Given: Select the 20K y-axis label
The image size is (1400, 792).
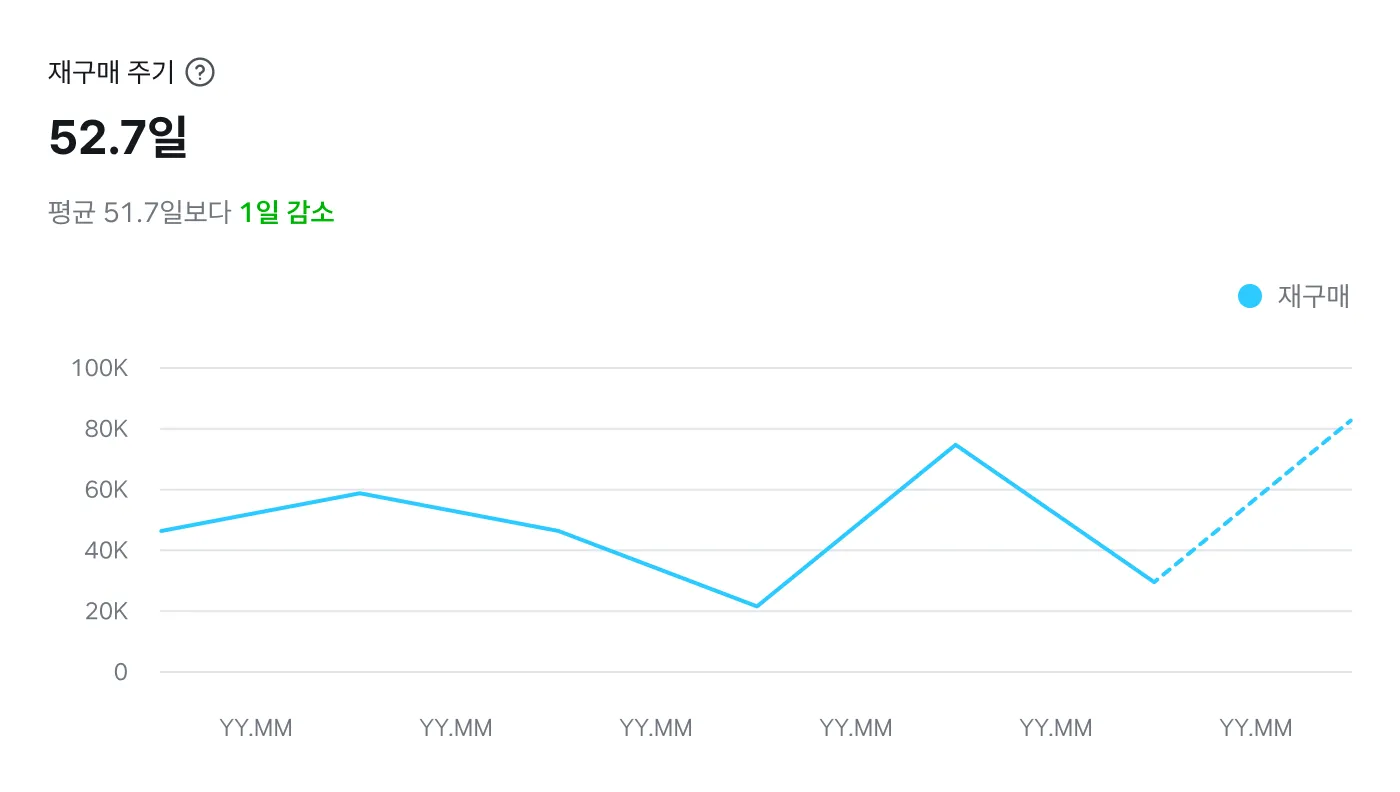Looking at the screenshot, I should point(104,611).
